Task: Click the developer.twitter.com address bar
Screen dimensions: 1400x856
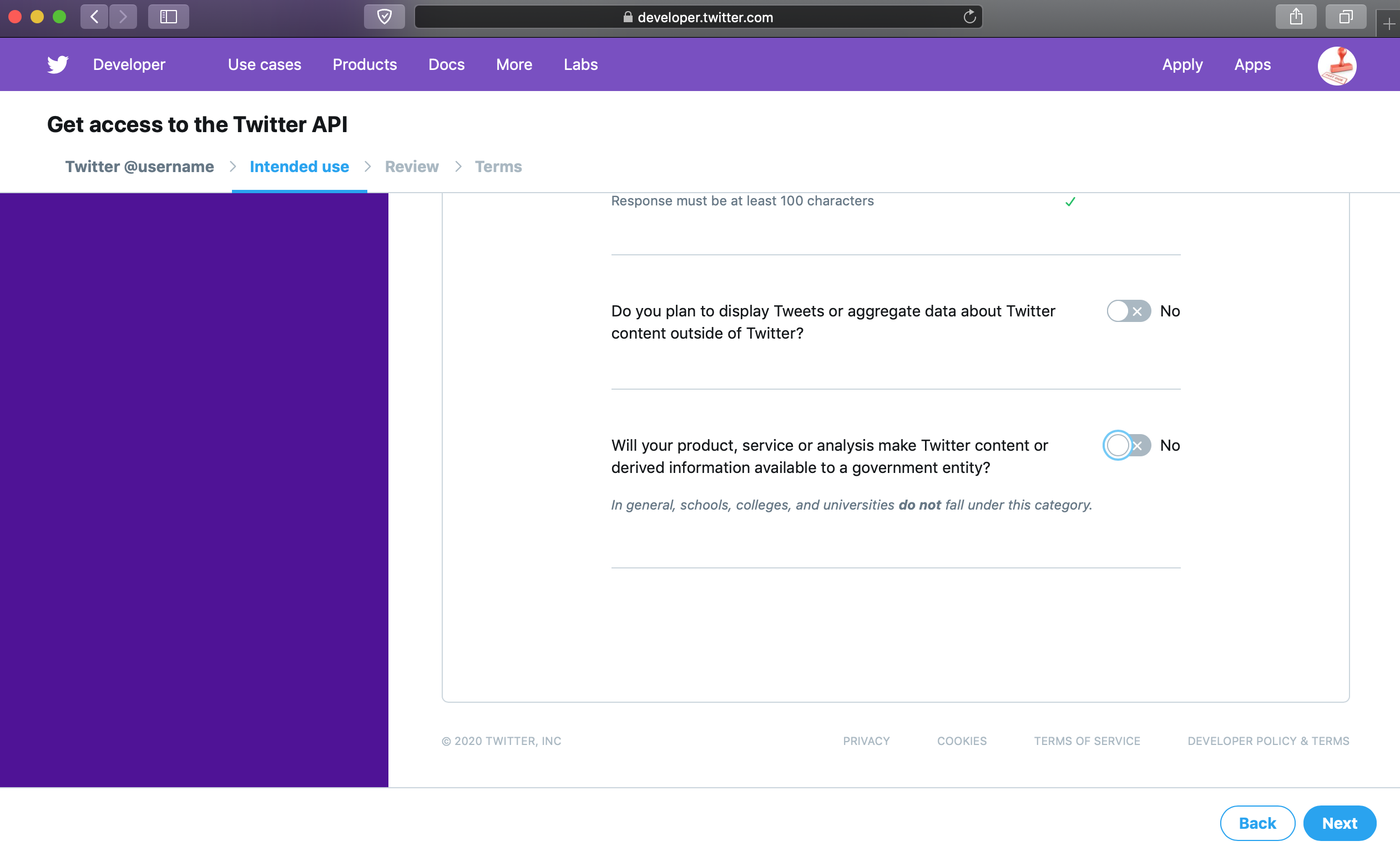Action: (x=698, y=17)
